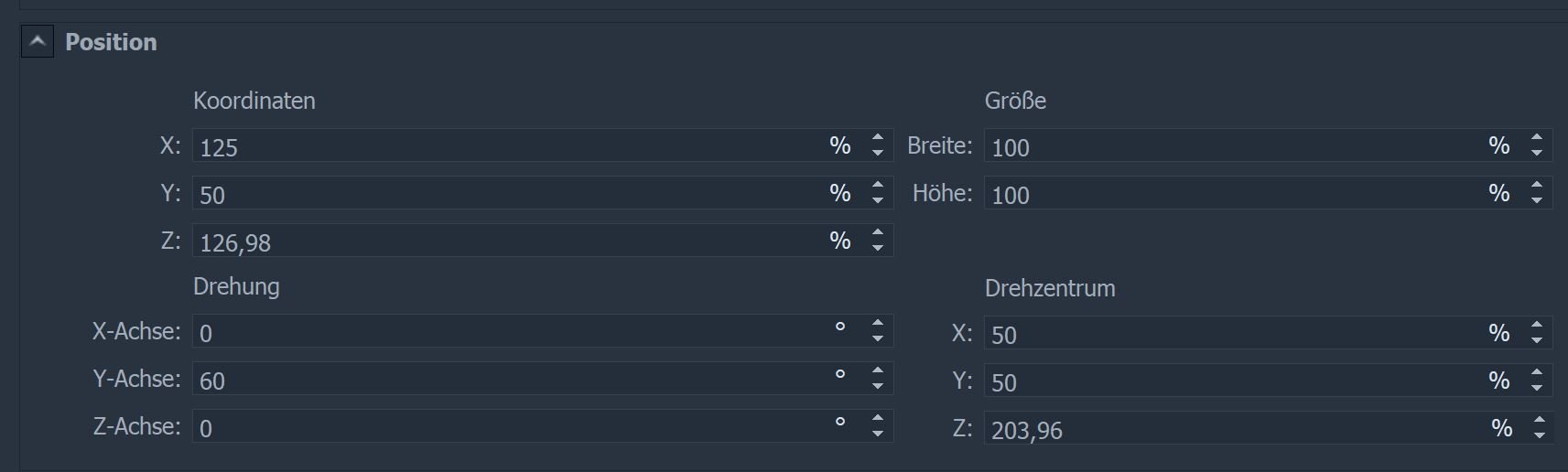Click the Z coordinate field showing 126,98
Image resolution: width=1568 pixels, height=472 pixels.
coord(503,241)
